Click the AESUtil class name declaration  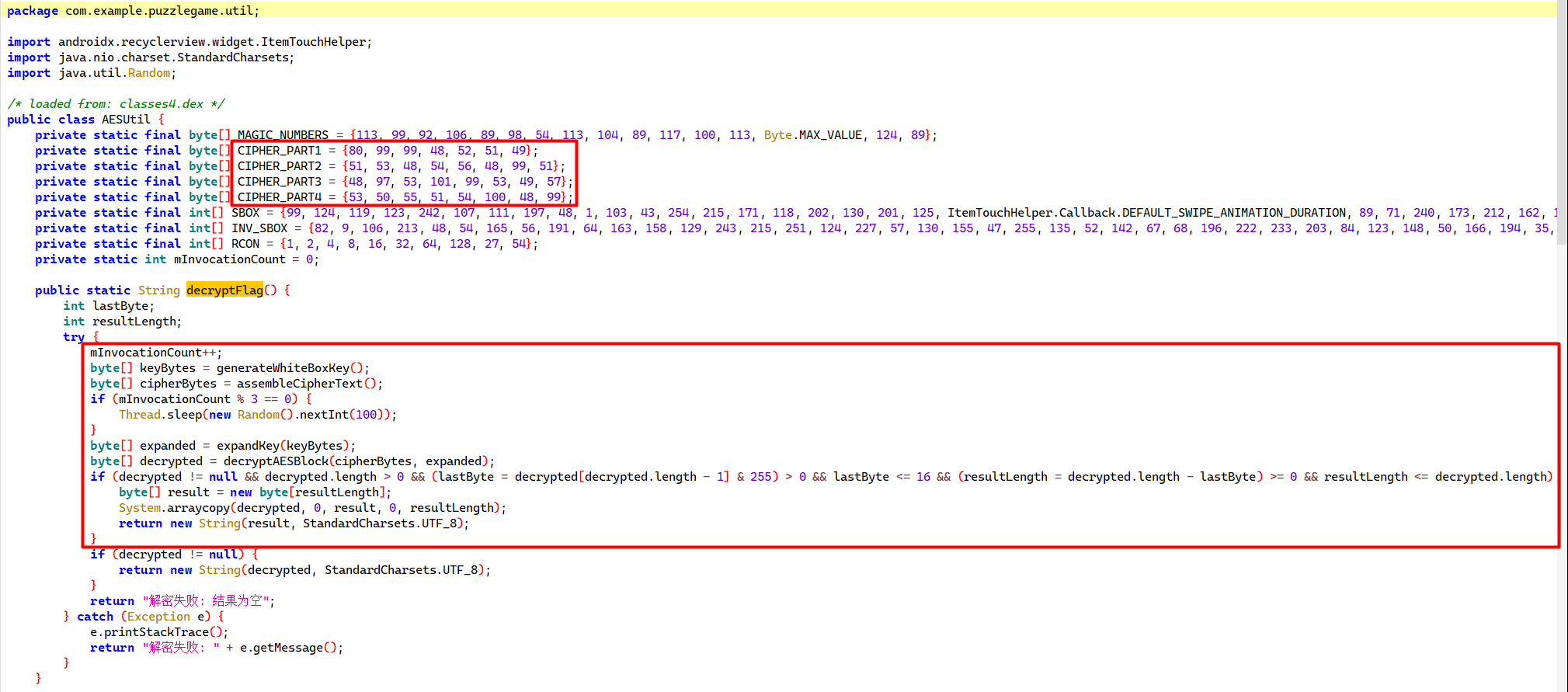pos(126,120)
